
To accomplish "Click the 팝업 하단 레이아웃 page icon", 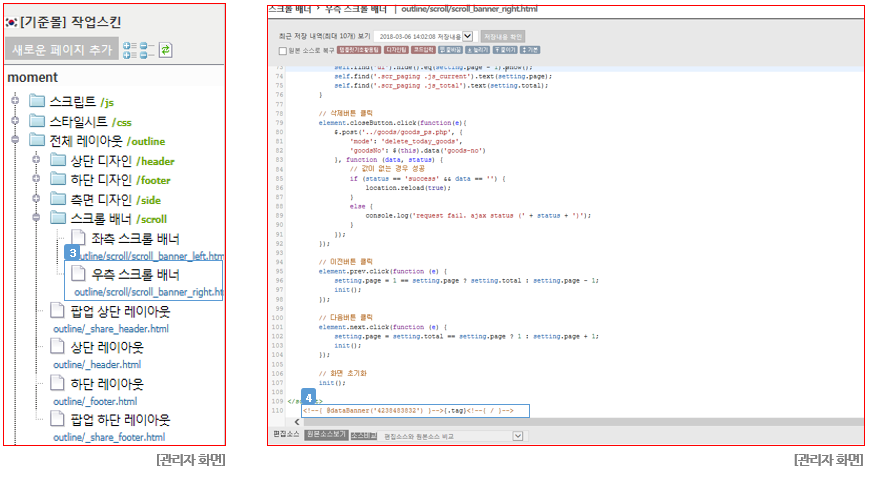I will pyautogui.click(x=57, y=418).
